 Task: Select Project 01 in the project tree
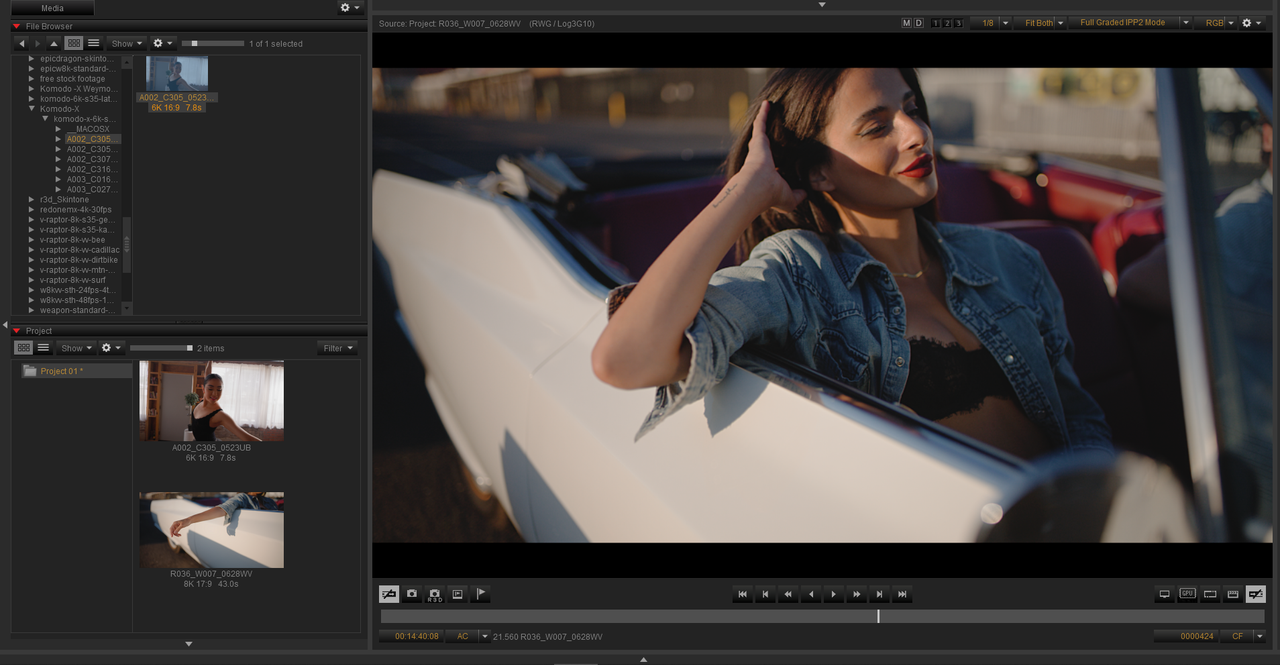pyautogui.click(x=77, y=371)
